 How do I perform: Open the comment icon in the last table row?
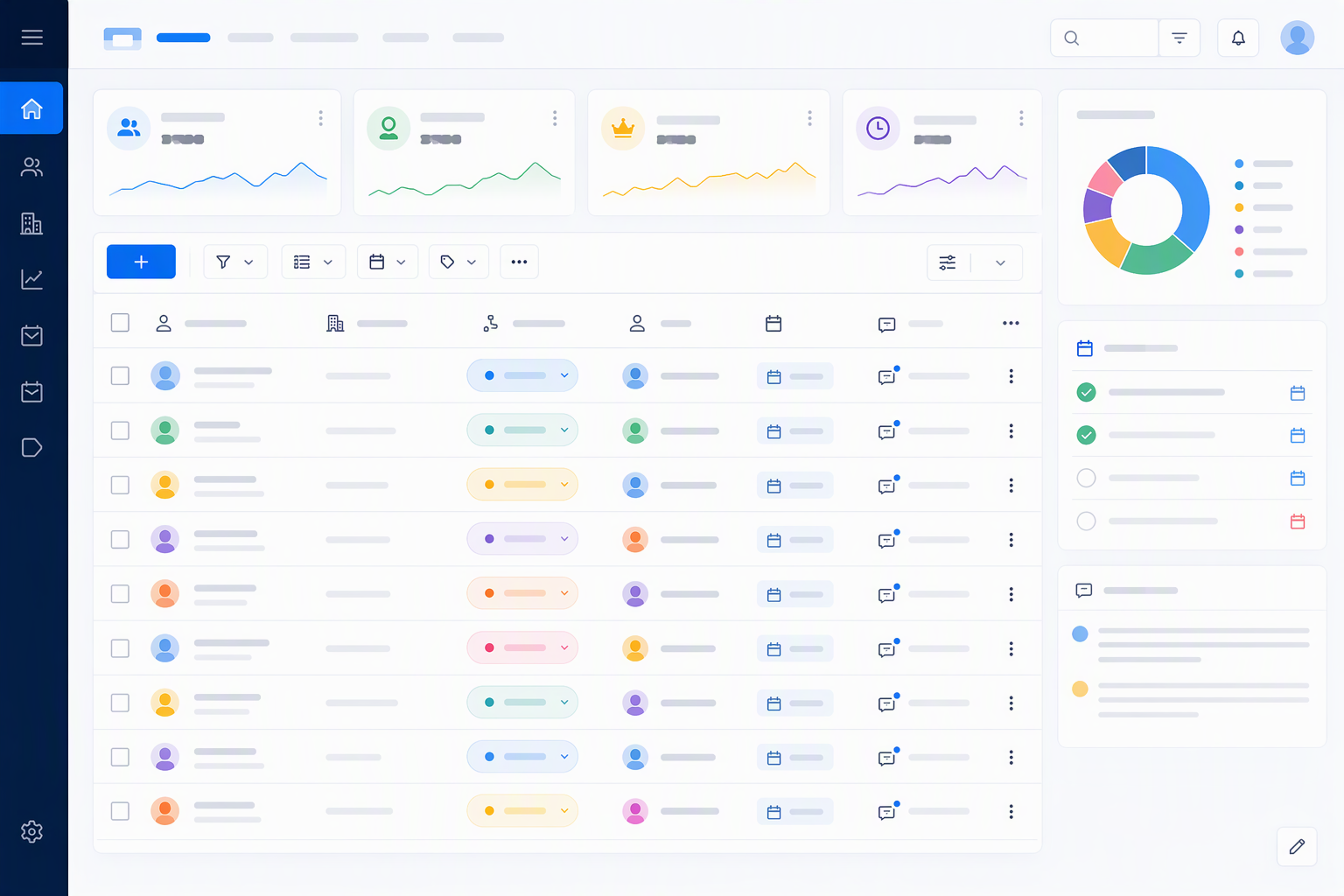point(888,811)
